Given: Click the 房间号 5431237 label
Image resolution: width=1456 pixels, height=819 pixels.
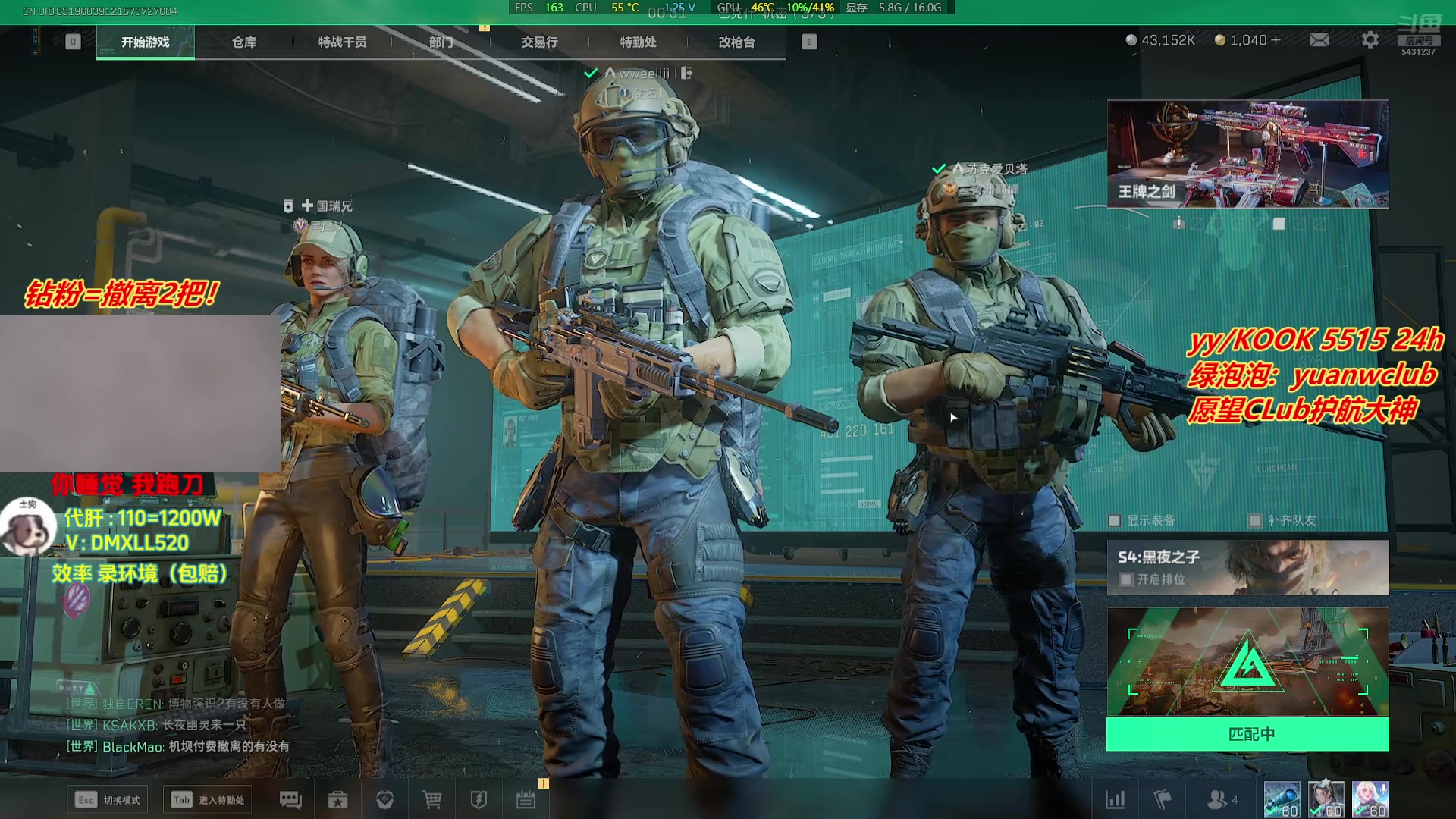Looking at the screenshot, I should 1418,45.
